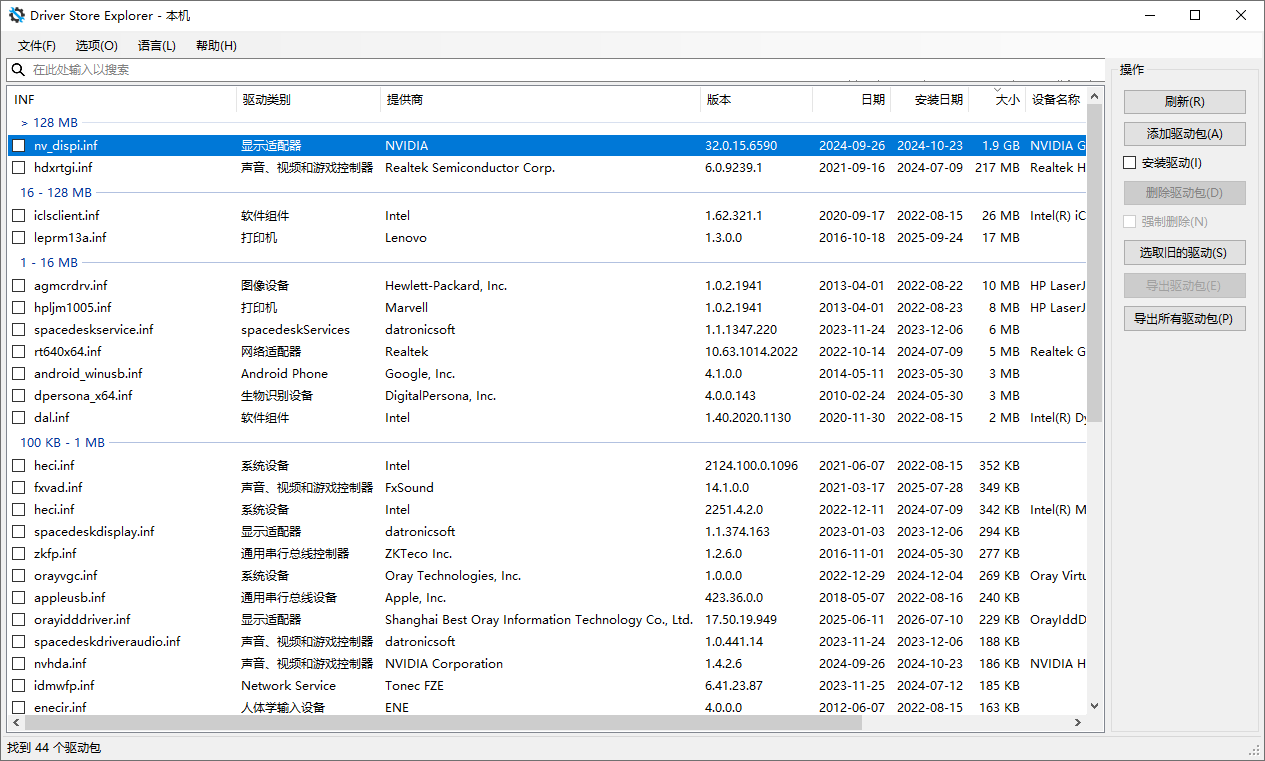The image size is (1265, 761).
Task: Click the horizontal scrollbar right arrow
Action: [1078, 722]
